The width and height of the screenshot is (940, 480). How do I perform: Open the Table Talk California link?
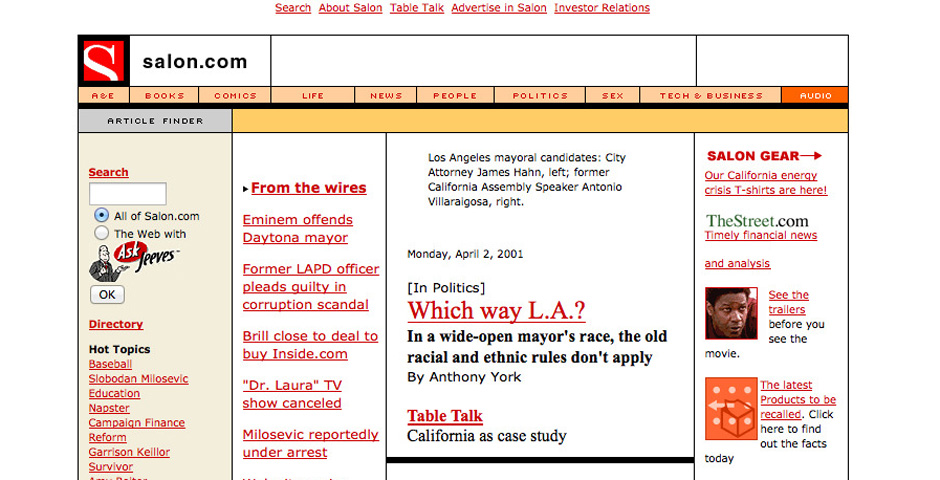coord(445,416)
